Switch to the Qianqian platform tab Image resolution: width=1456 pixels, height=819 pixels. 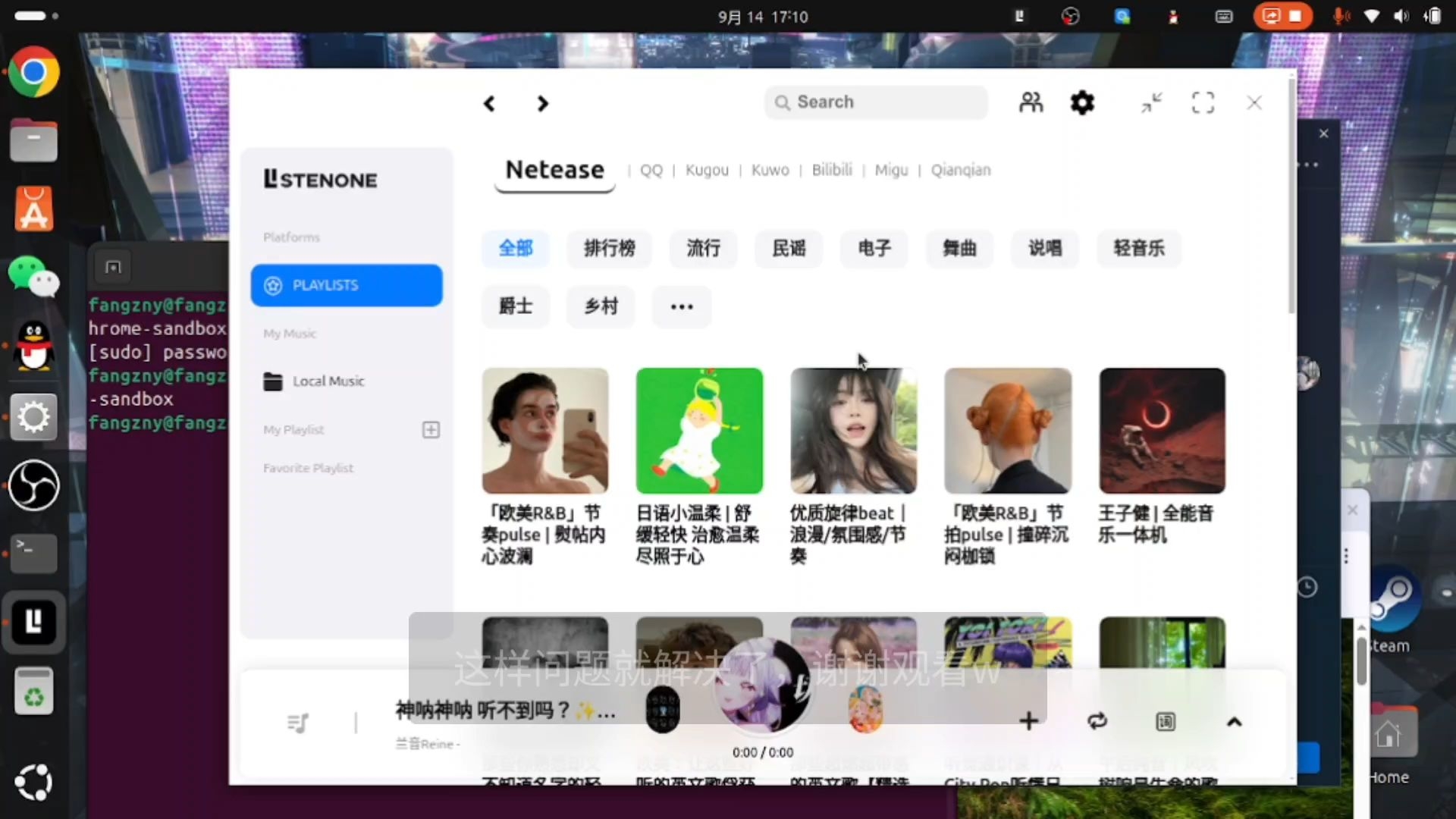[x=961, y=170]
